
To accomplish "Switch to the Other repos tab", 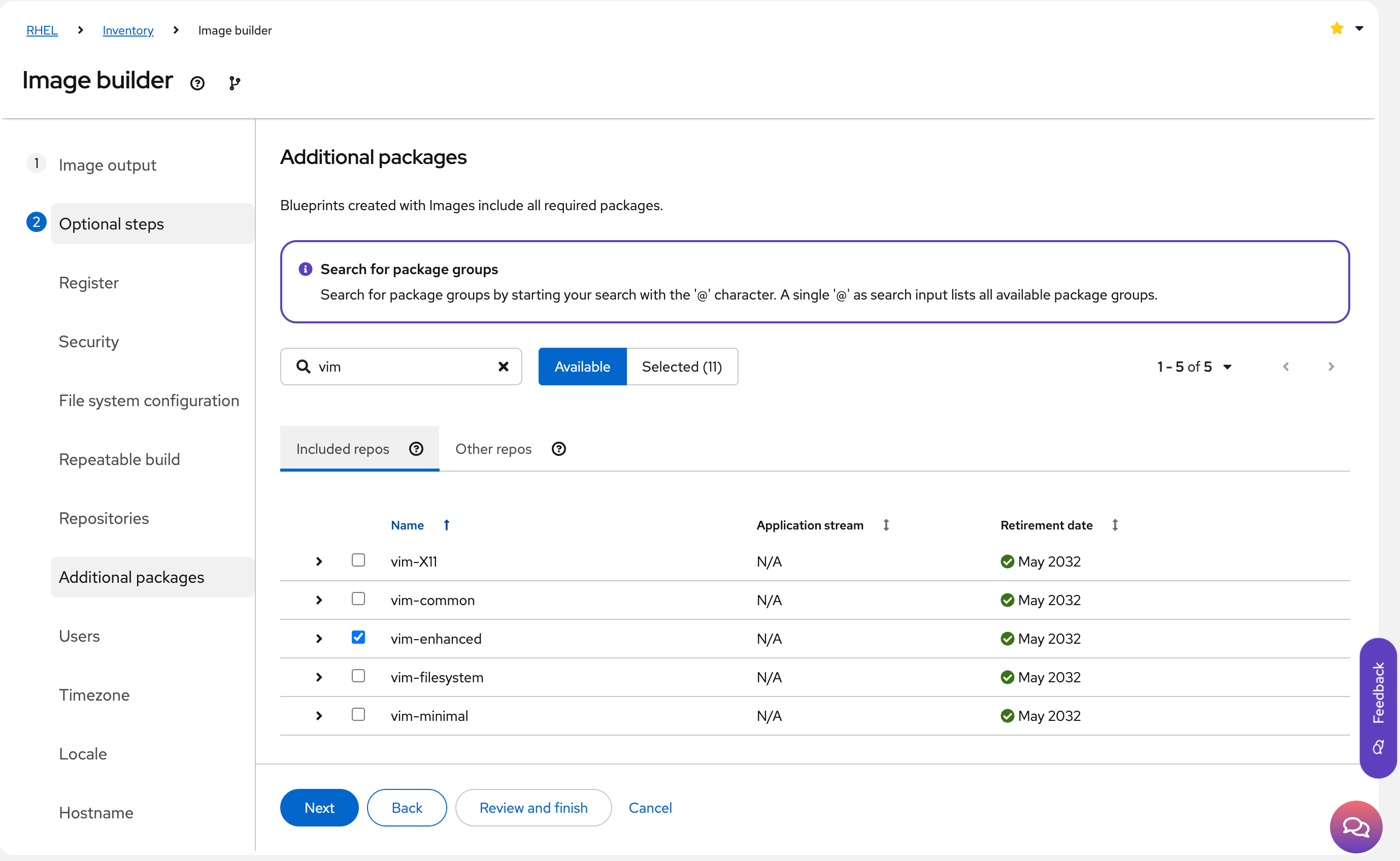I will pyautogui.click(x=493, y=449).
